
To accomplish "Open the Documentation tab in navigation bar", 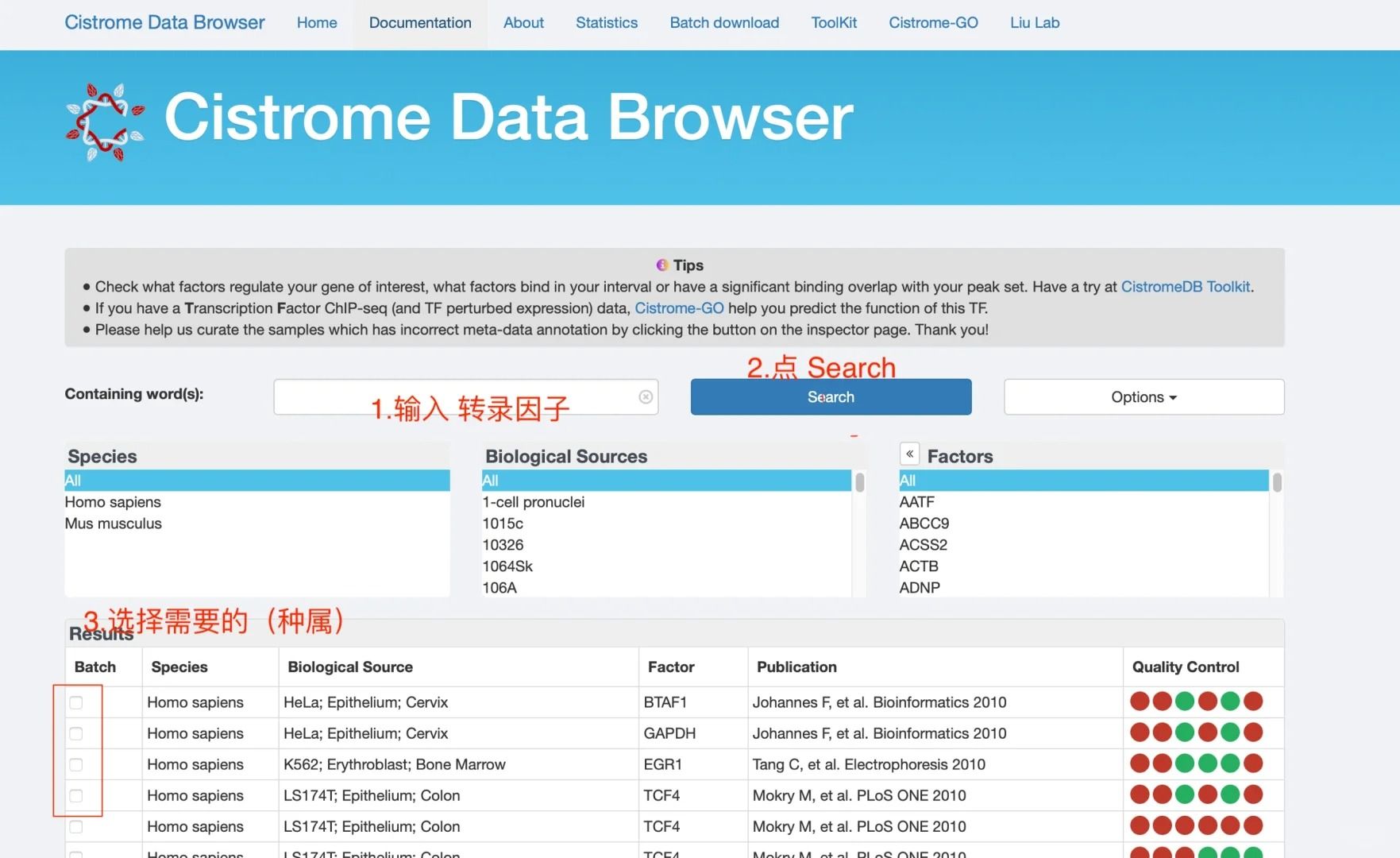I will [420, 23].
